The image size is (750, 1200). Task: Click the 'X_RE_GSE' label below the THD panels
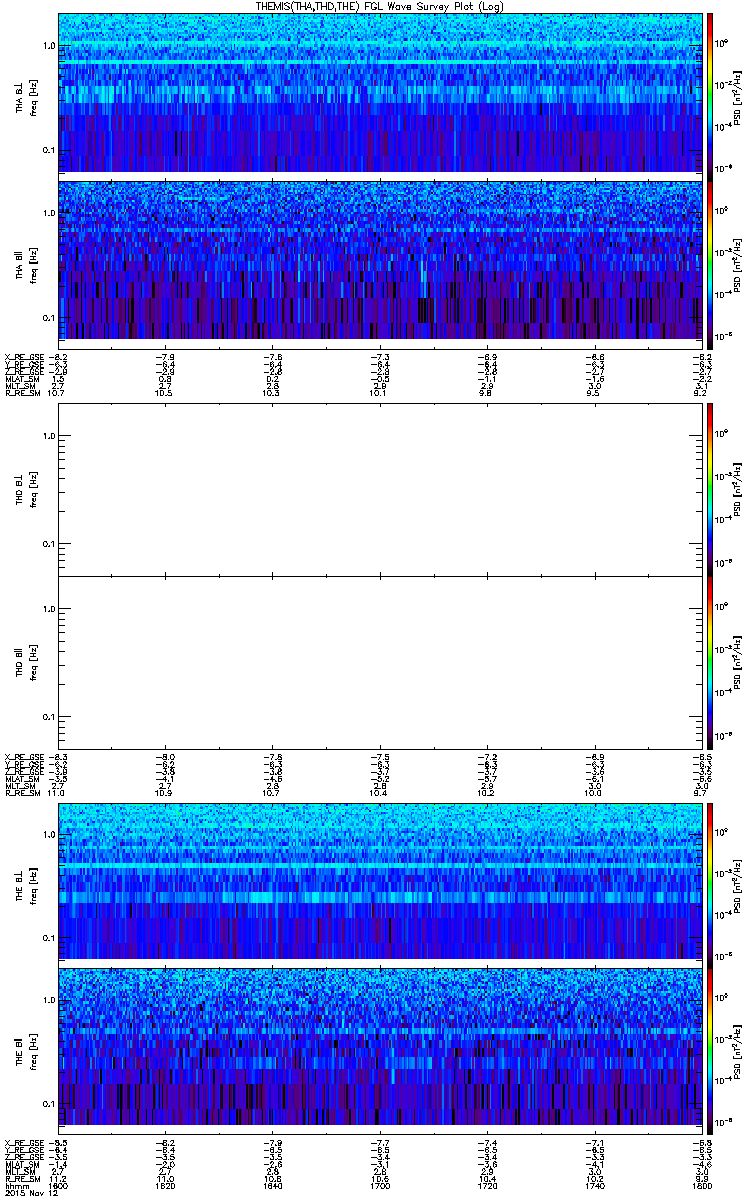point(24,756)
